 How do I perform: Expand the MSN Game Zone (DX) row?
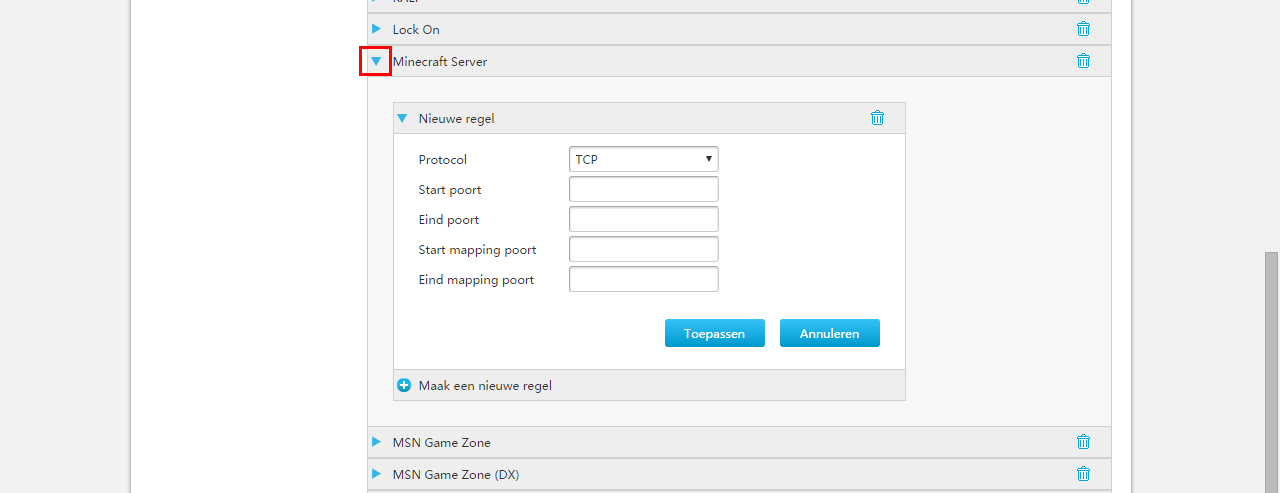[377, 474]
